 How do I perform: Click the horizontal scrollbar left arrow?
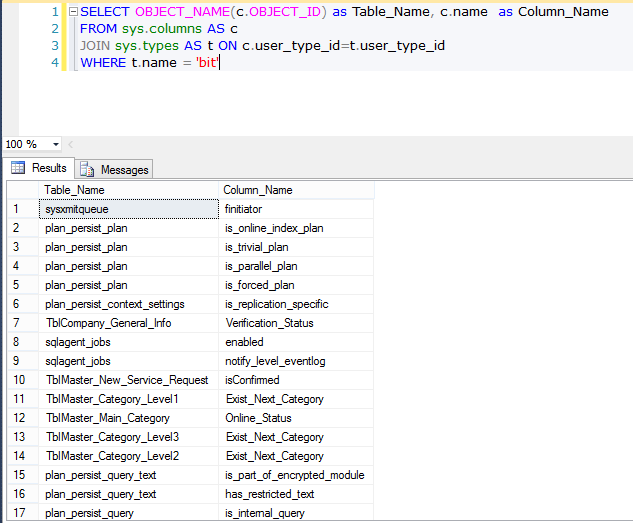(x=70, y=144)
